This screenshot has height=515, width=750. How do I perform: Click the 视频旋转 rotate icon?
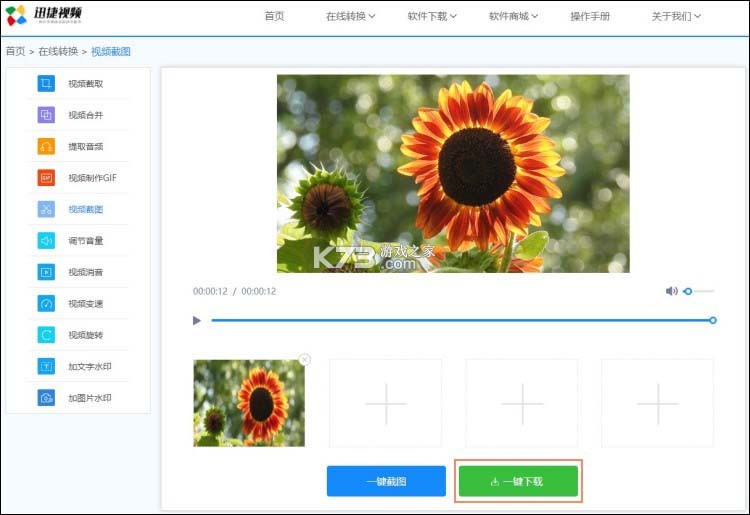(46, 335)
